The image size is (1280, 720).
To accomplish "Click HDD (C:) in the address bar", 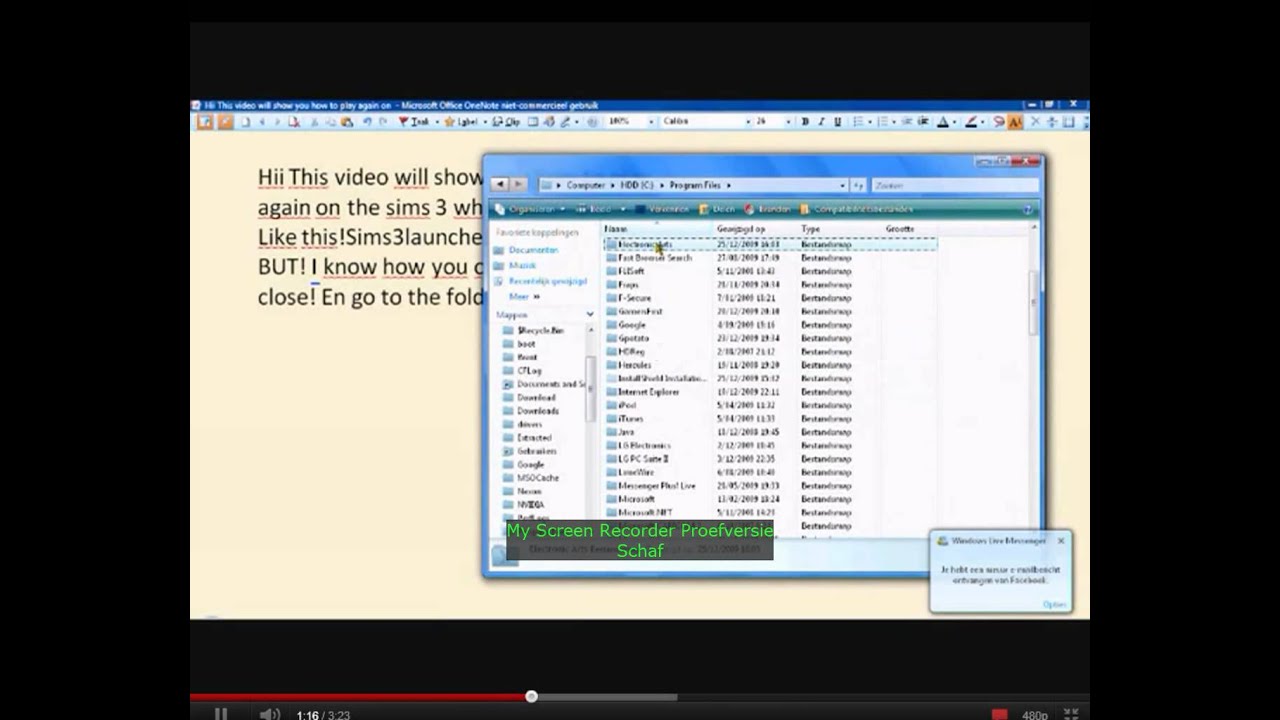I will tap(636, 185).
